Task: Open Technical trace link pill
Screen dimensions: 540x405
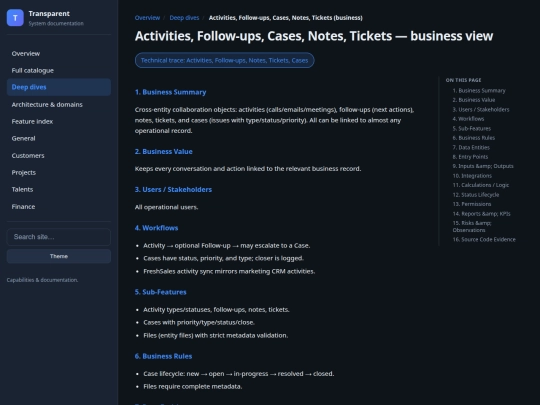Action: pos(225,60)
